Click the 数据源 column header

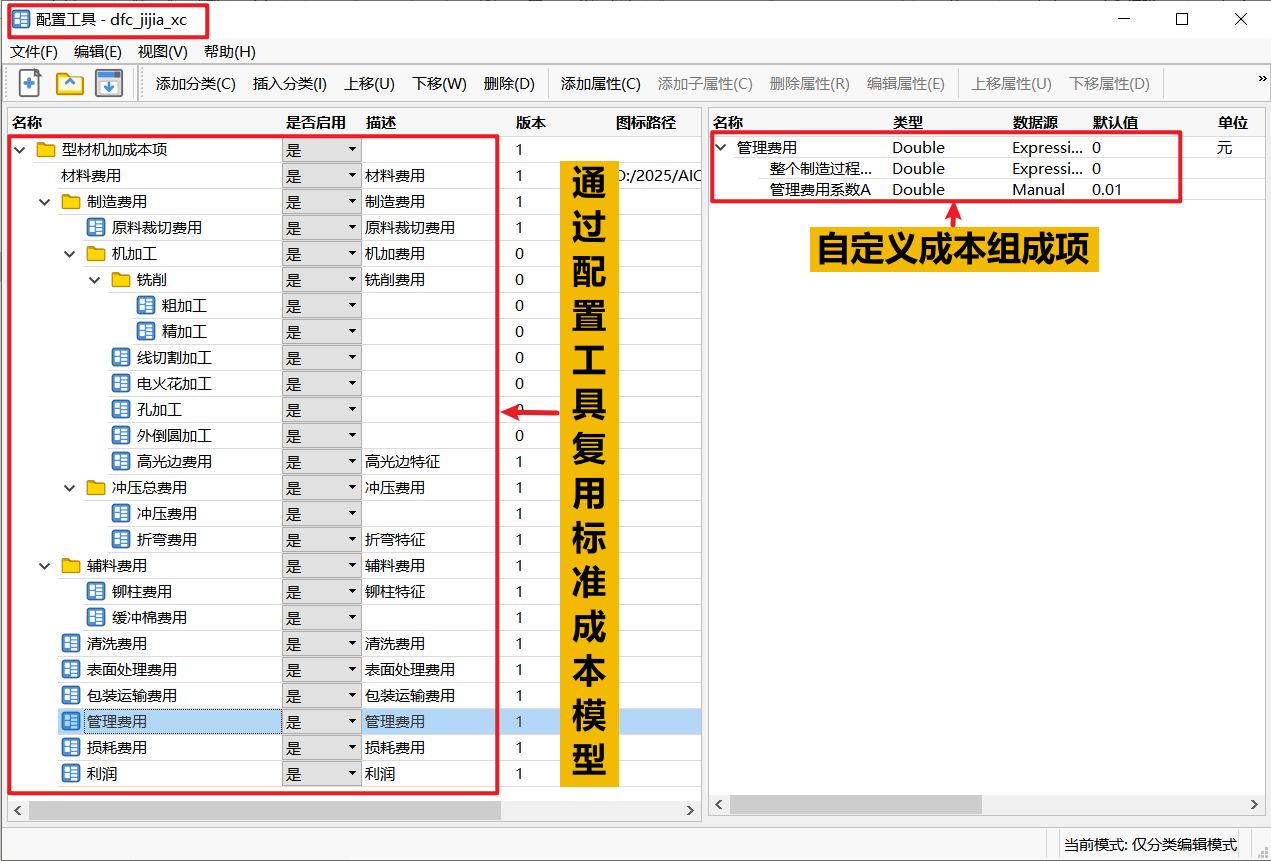point(1035,122)
